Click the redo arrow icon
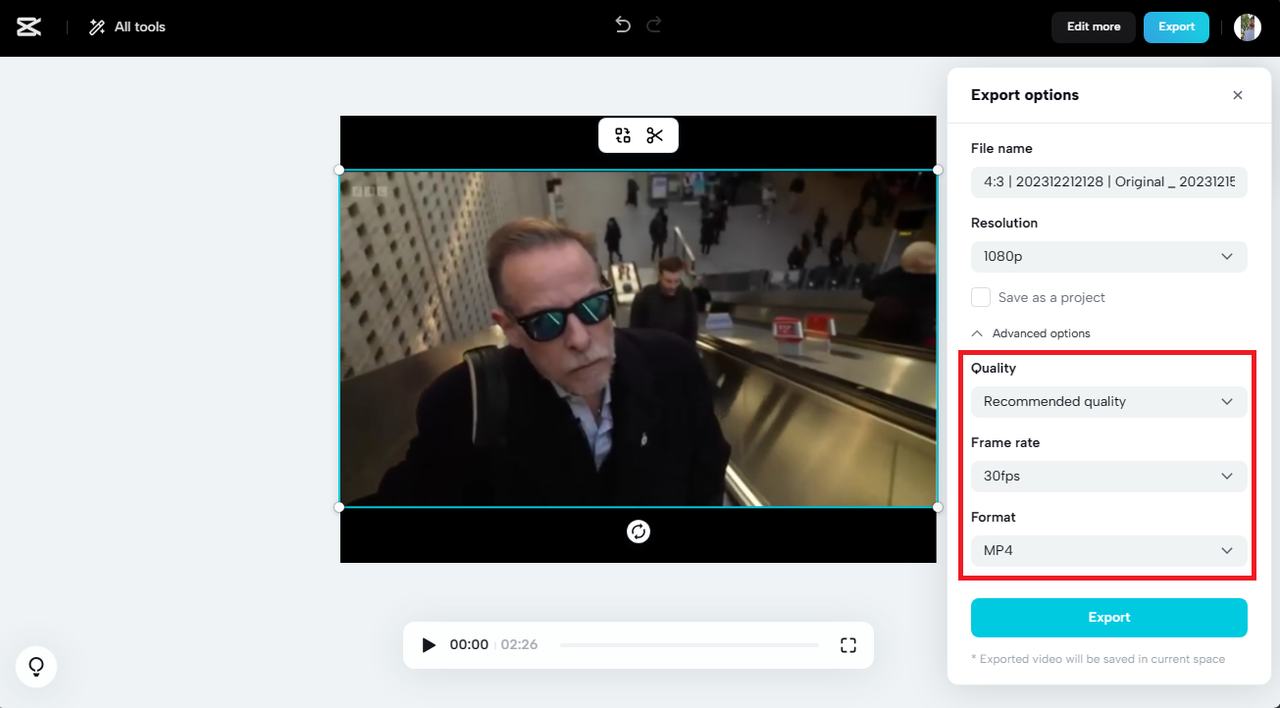The width and height of the screenshot is (1280, 708). [654, 25]
